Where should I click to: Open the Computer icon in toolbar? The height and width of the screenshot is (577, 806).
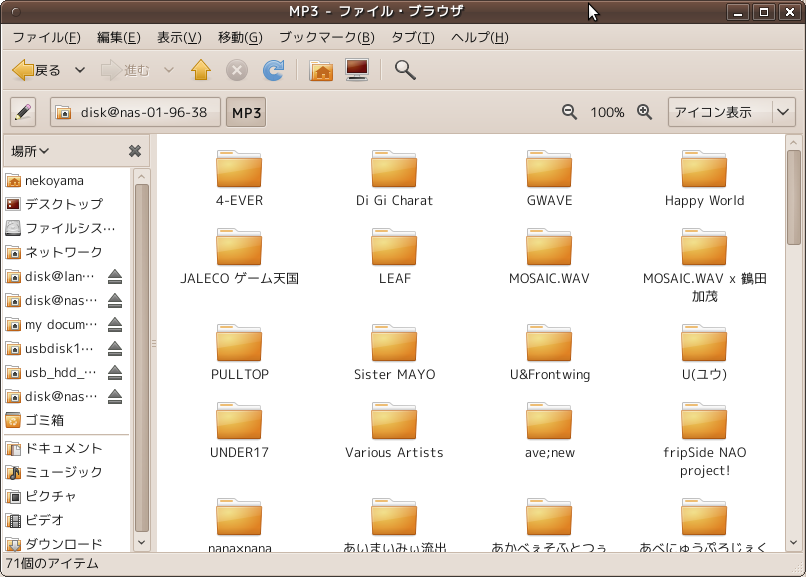357,70
